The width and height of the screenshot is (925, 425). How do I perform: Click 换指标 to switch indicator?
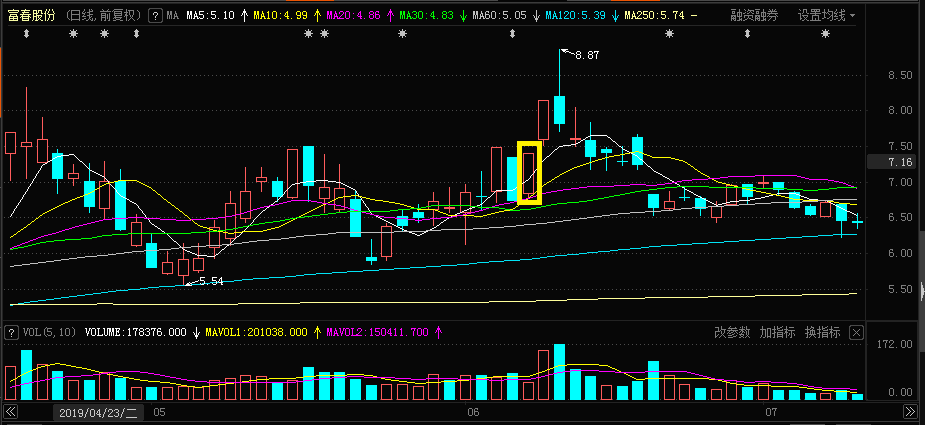822,332
